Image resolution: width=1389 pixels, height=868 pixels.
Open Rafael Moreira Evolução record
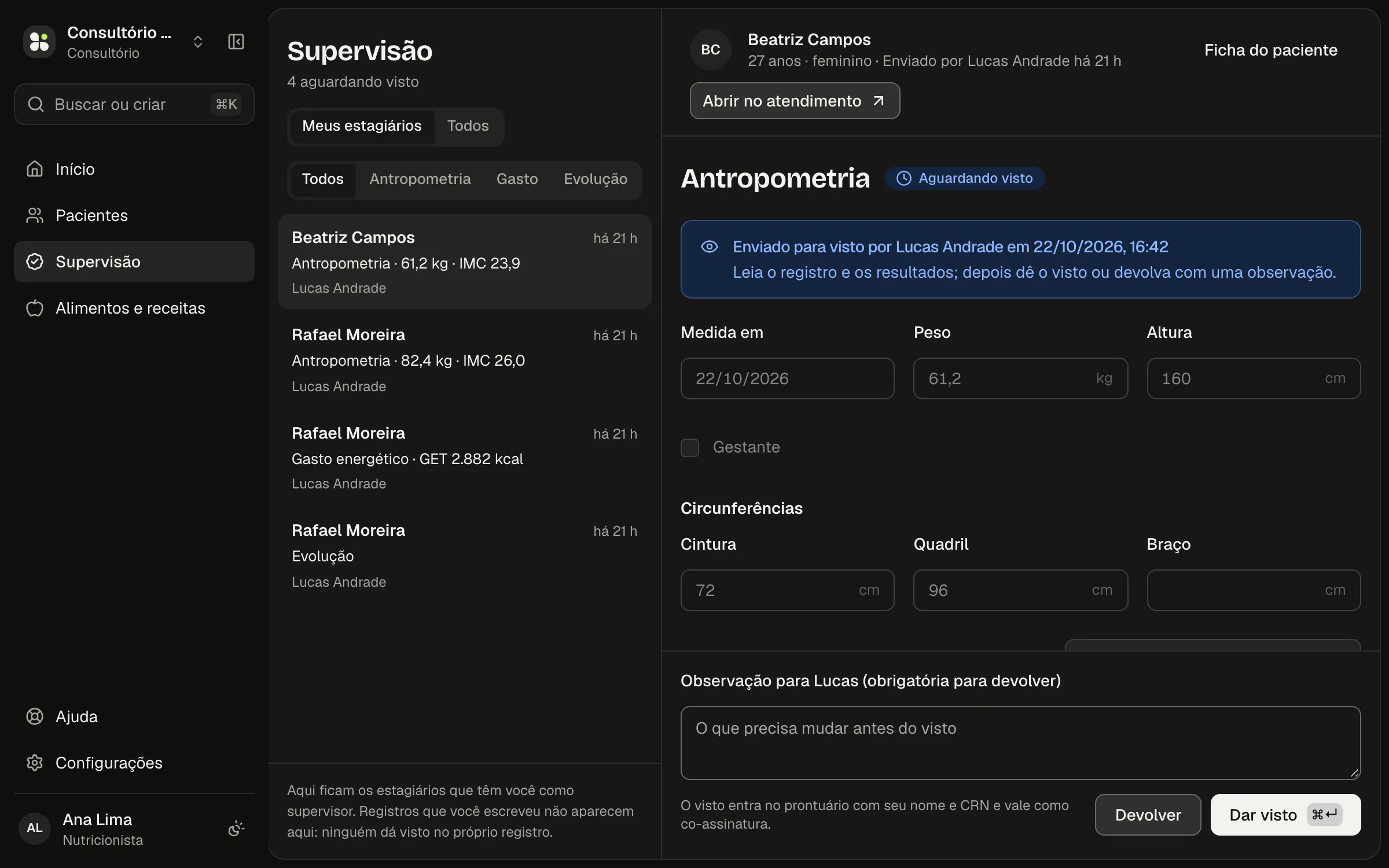point(465,555)
